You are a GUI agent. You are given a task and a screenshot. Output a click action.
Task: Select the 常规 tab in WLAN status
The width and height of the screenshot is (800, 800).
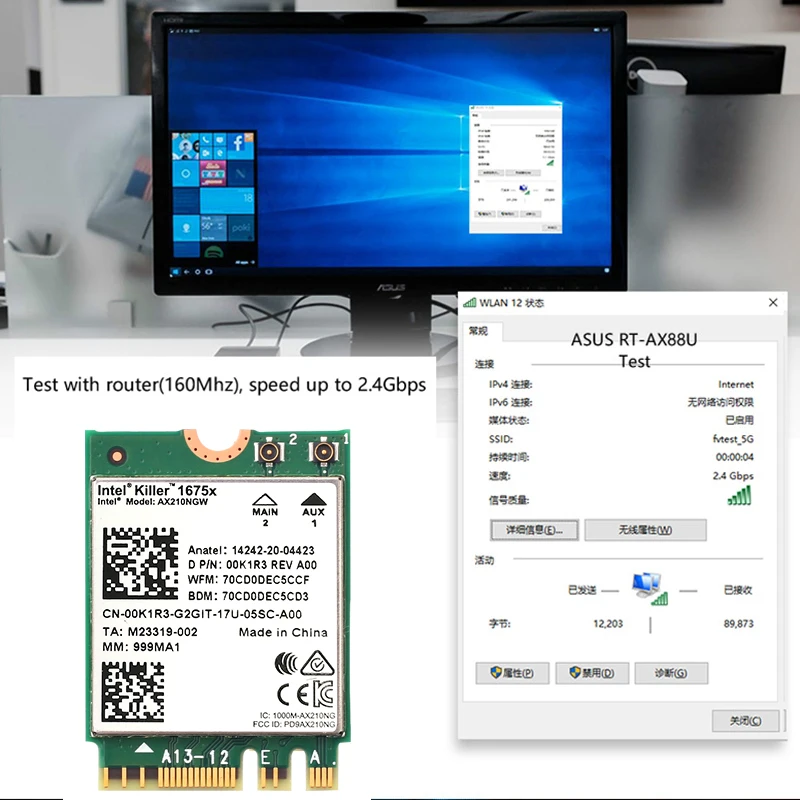pyautogui.click(x=478, y=331)
